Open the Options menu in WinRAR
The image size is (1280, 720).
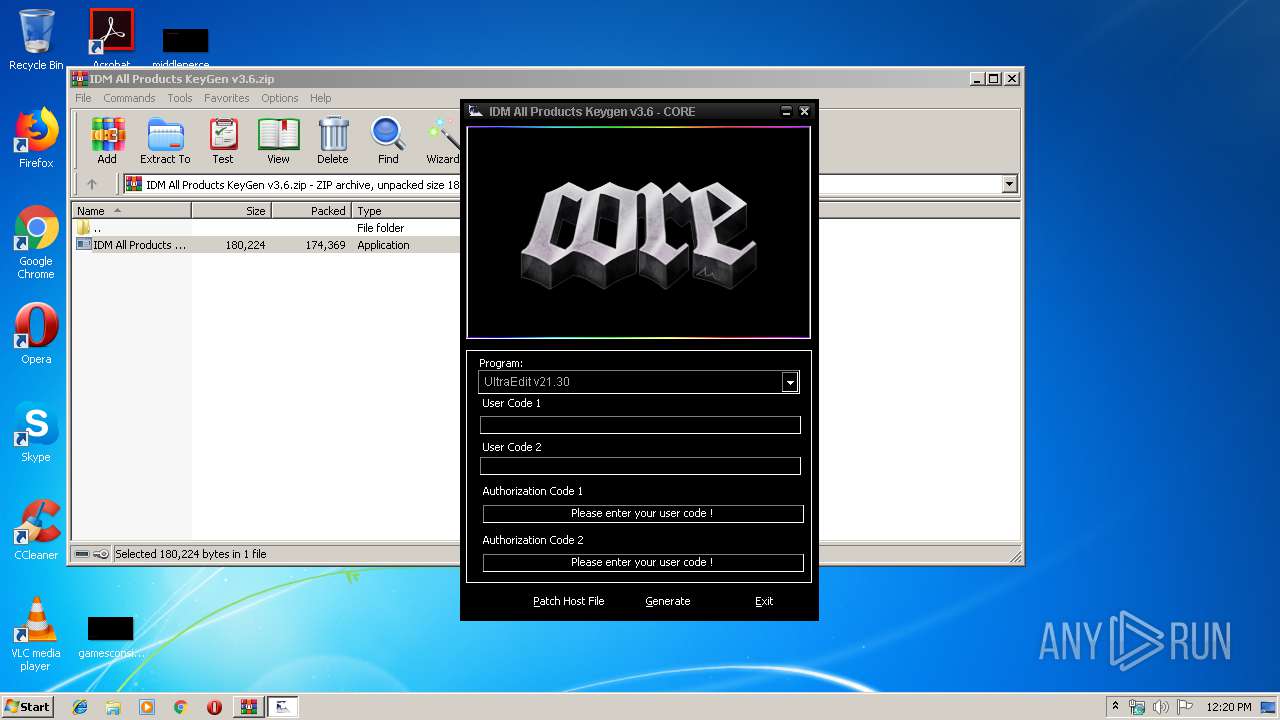(280, 98)
